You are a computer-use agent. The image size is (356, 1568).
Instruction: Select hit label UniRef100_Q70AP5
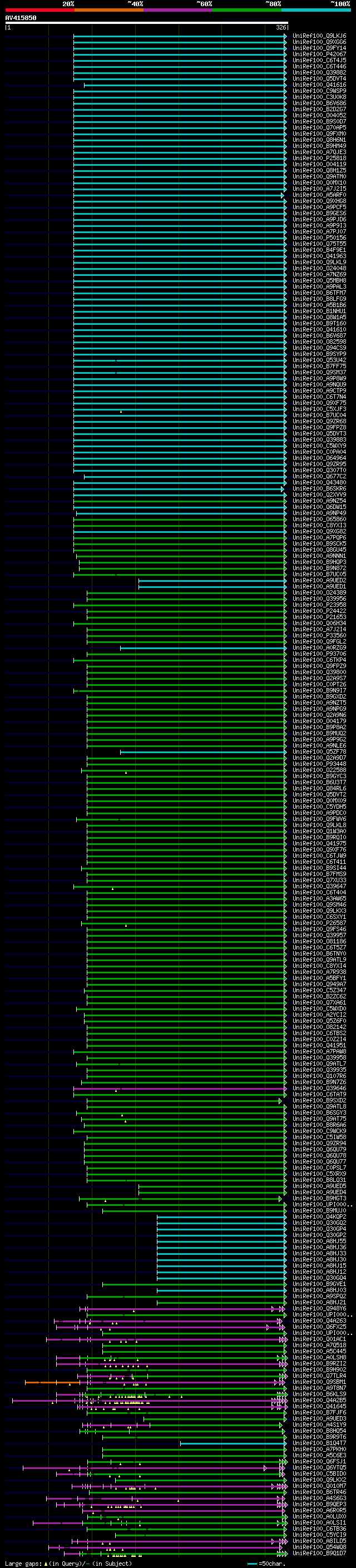click(x=319, y=127)
